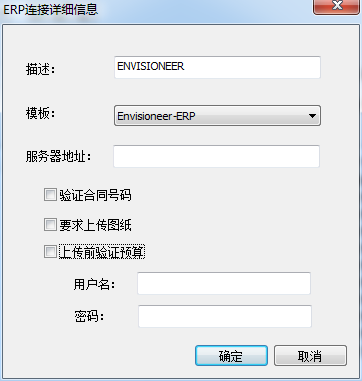Click the 取消 button
362x381 pixels.
pyautogui.click(x=310, y=356)
